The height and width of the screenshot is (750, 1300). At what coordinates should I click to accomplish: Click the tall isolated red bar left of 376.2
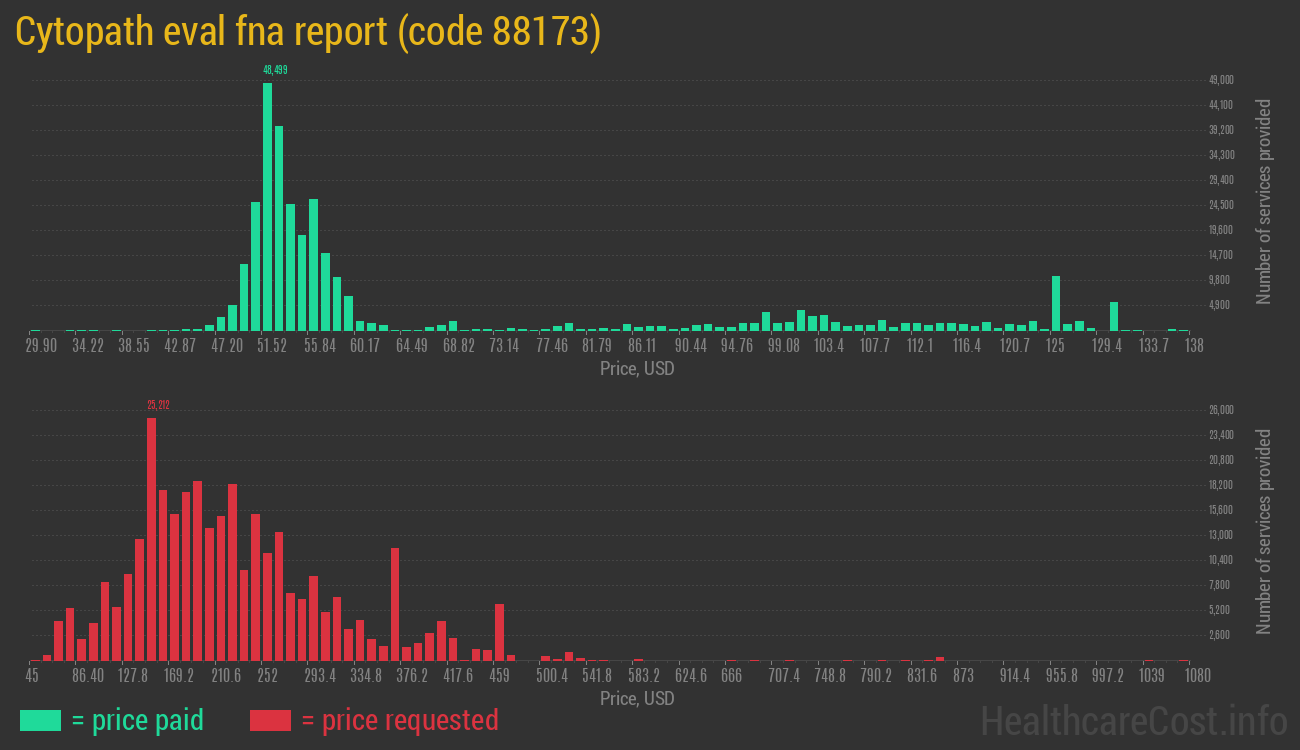click(395, 603)
